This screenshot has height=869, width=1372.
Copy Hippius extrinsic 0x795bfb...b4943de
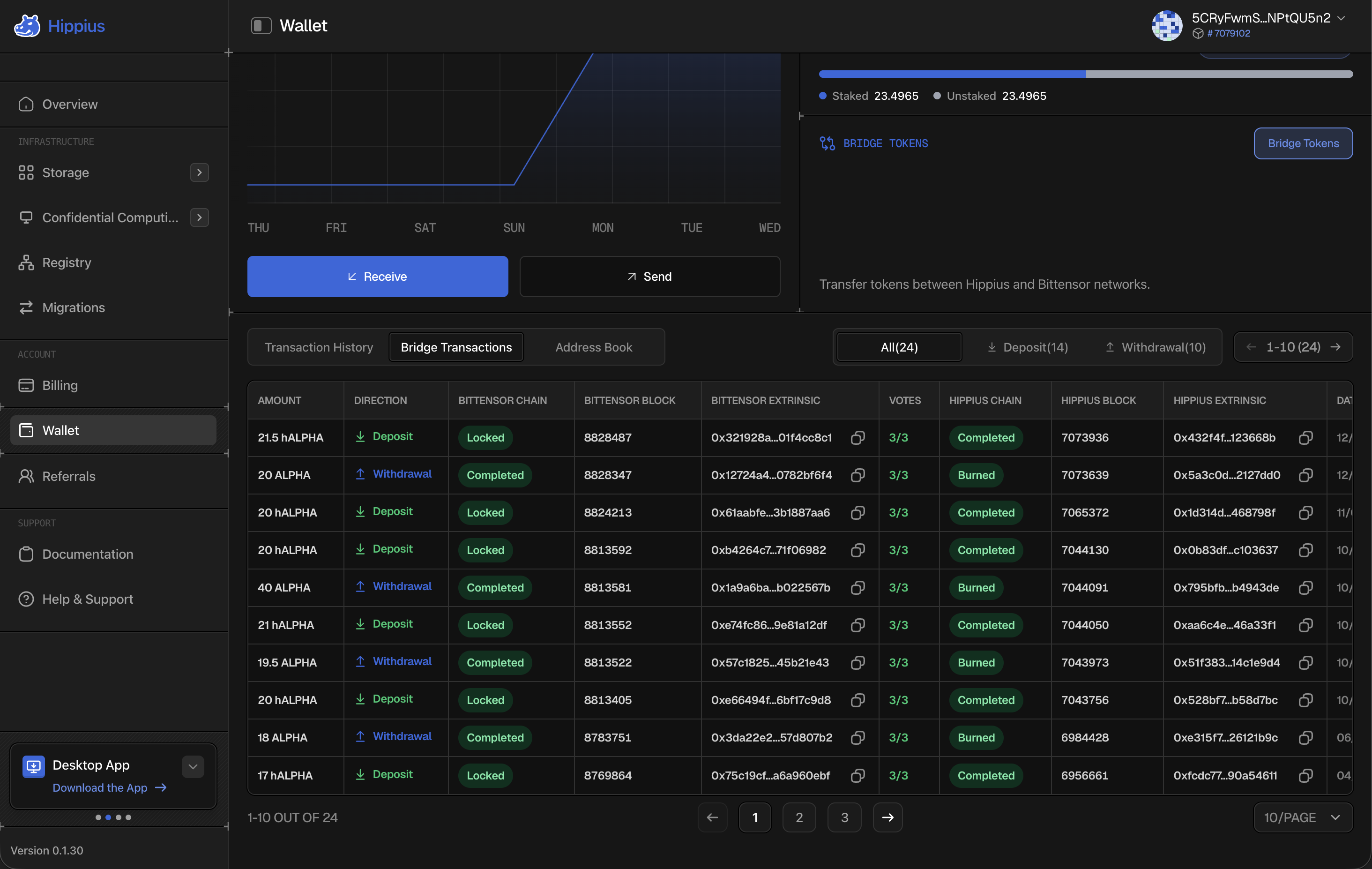(x=1306, y=587)
